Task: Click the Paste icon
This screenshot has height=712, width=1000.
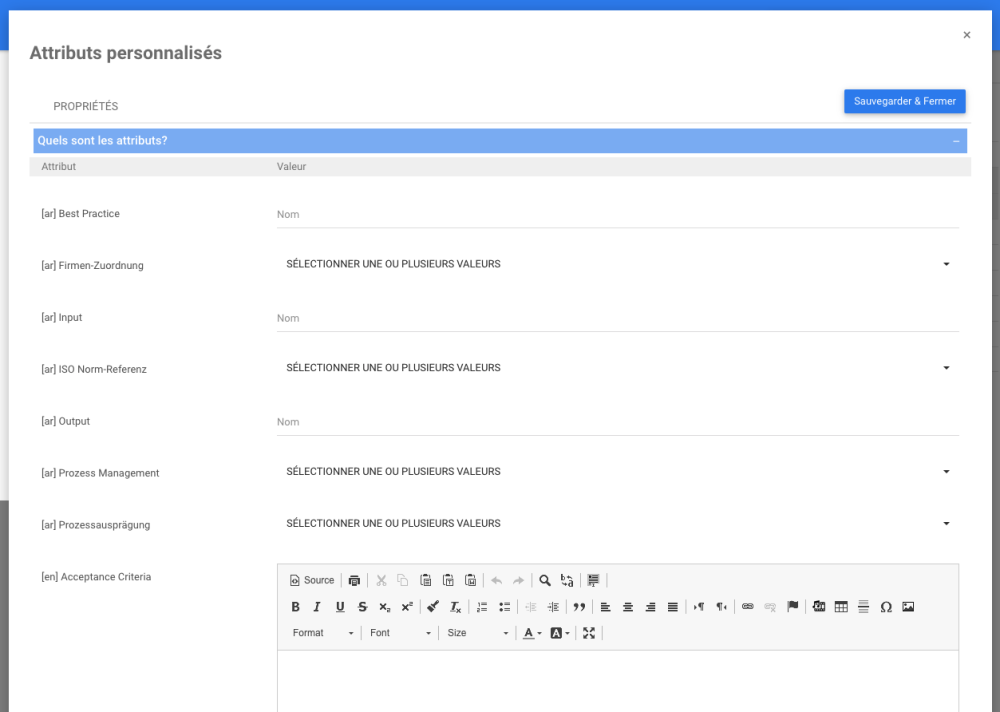Action: point(425,580)
